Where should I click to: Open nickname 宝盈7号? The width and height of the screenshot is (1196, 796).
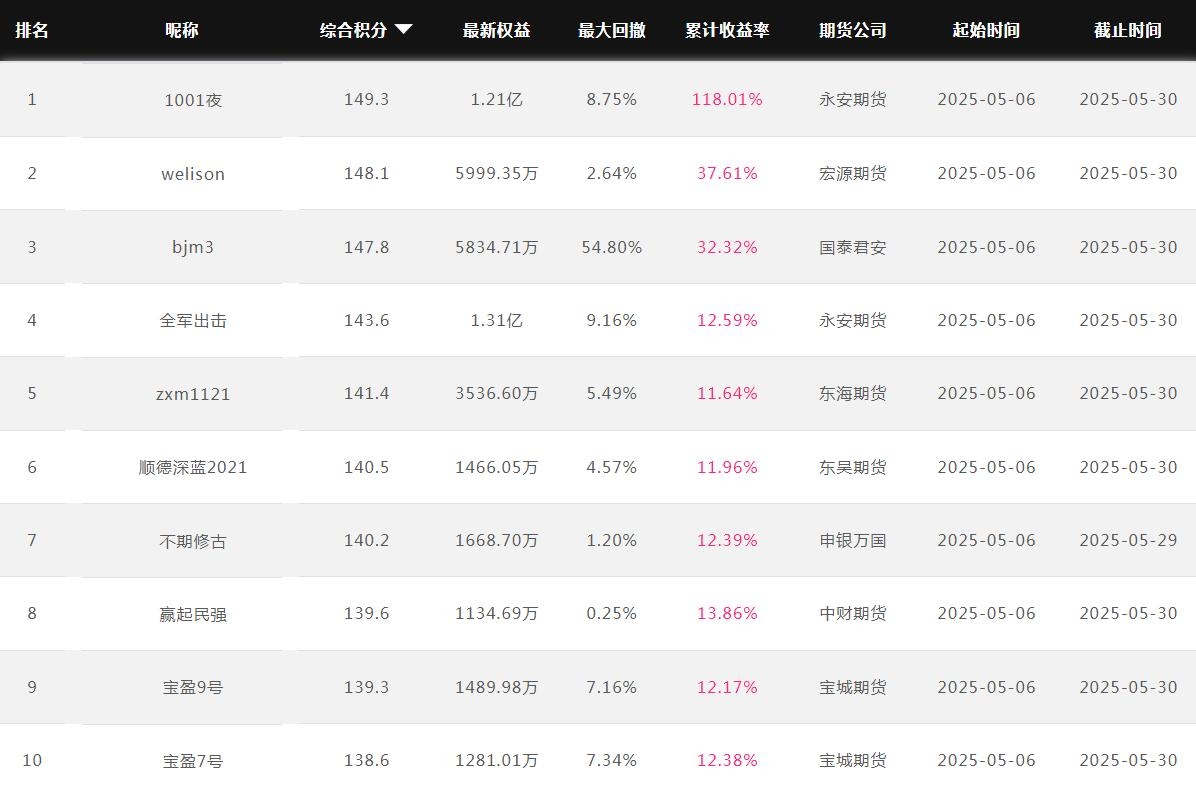193,760
